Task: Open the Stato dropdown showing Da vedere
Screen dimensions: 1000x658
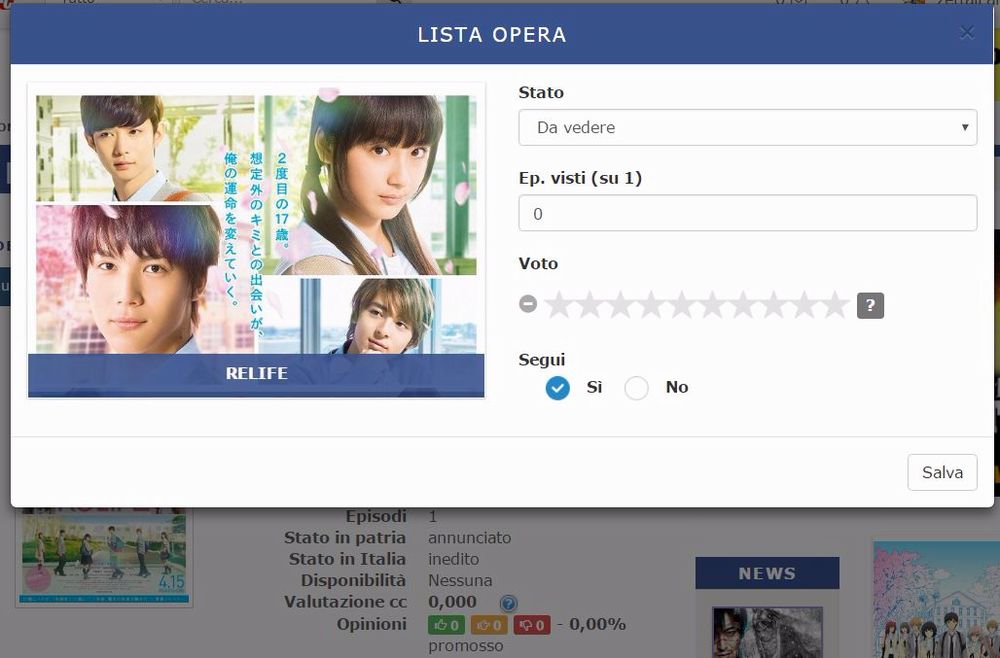Action: tap(747, 128)
